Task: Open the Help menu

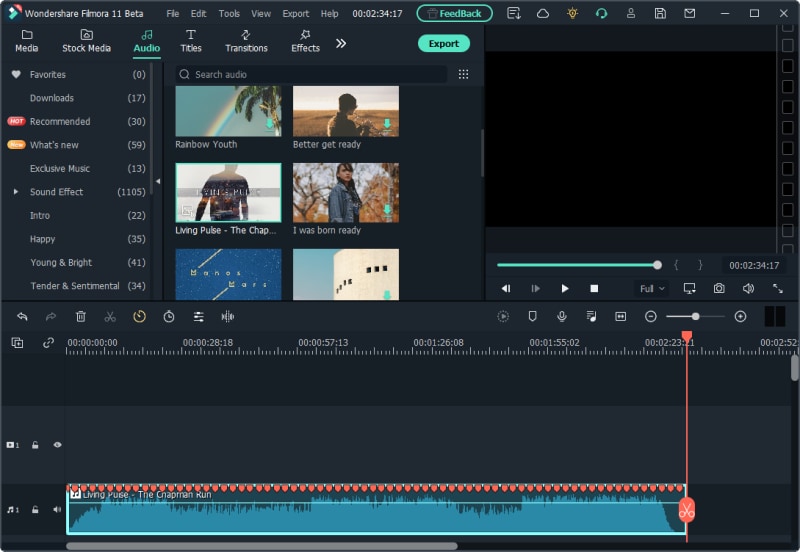Action: pos(330,14)
